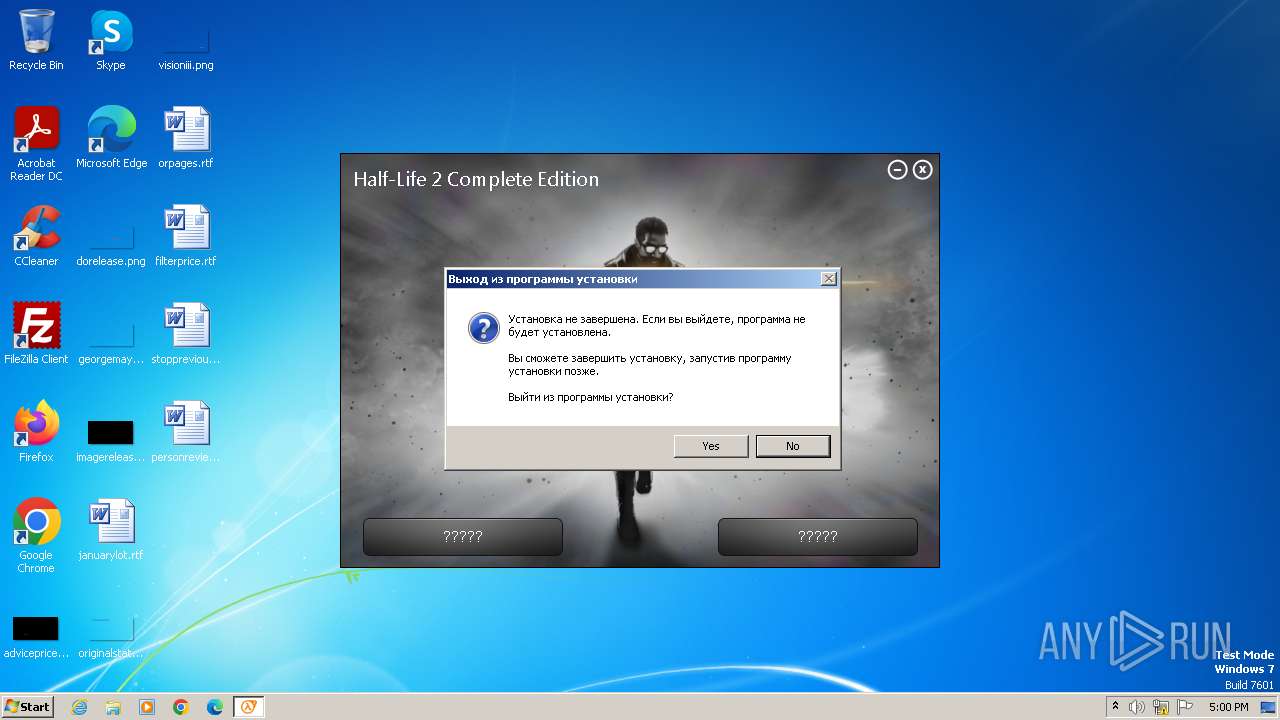Open Chrome from the taskbar
1280x720 pixels.
pyautogui.click(x=181, y=707)
